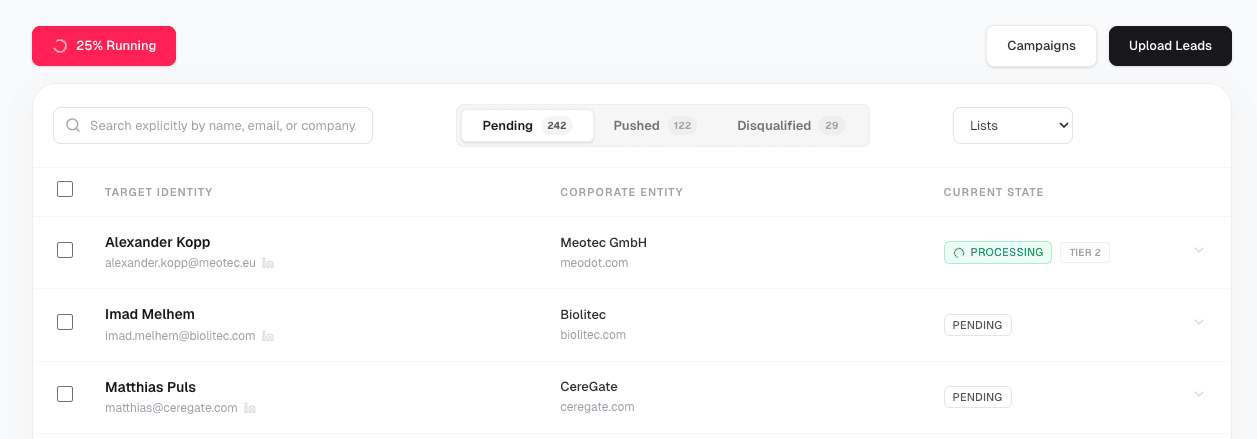This screenshot has height=439, width=1257.
Task: Open the Campaigns button
Action: (x=1041, y=46)
